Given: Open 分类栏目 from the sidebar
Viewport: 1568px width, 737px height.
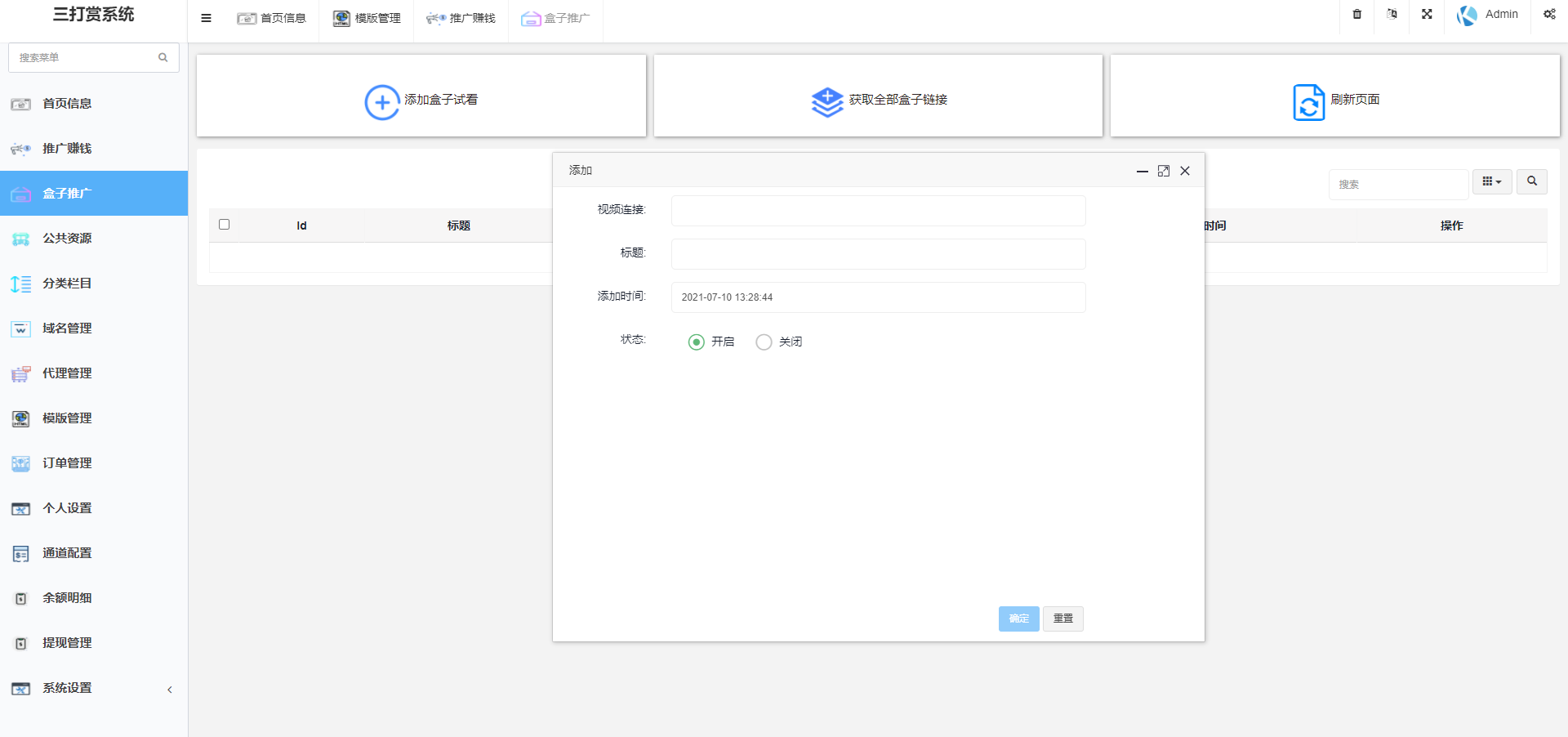Looking at the screenshot, I should pos(68,284).
